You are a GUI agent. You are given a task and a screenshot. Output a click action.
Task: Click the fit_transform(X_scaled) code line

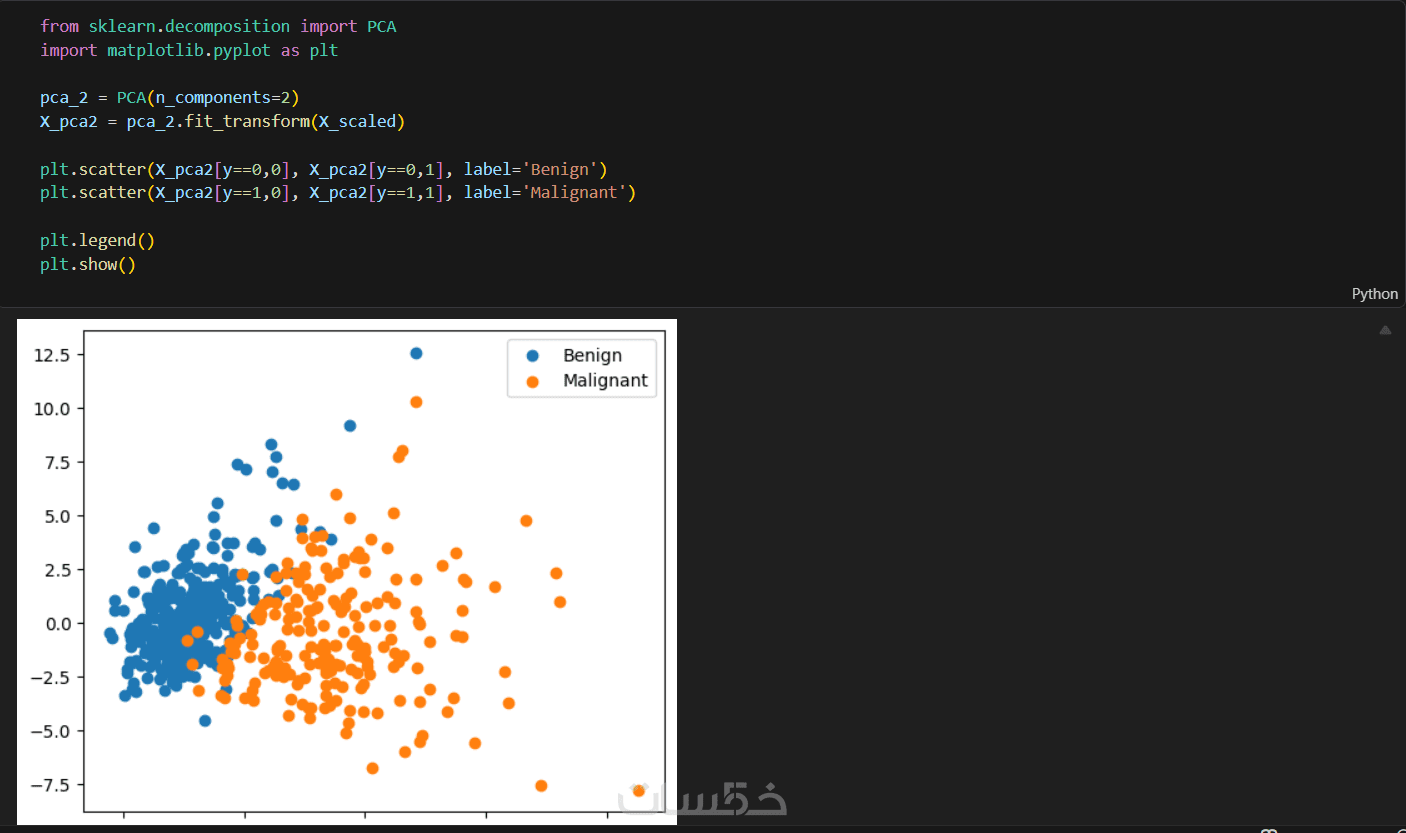coord(222,122)
